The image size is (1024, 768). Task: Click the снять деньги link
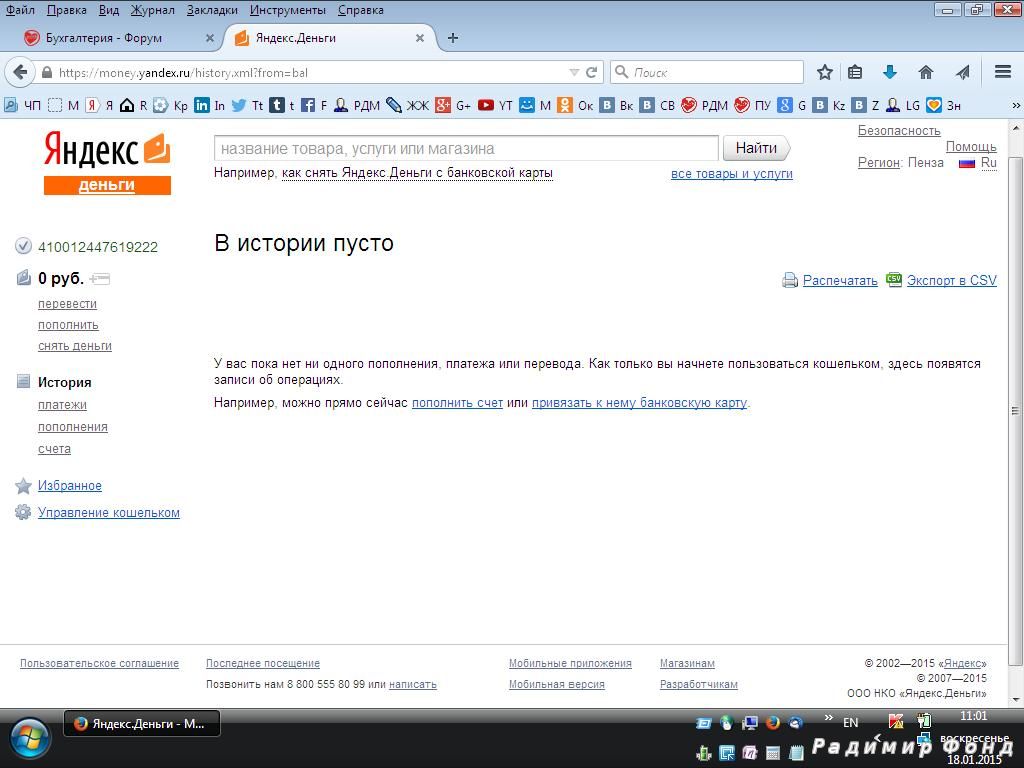coord(75,345)
